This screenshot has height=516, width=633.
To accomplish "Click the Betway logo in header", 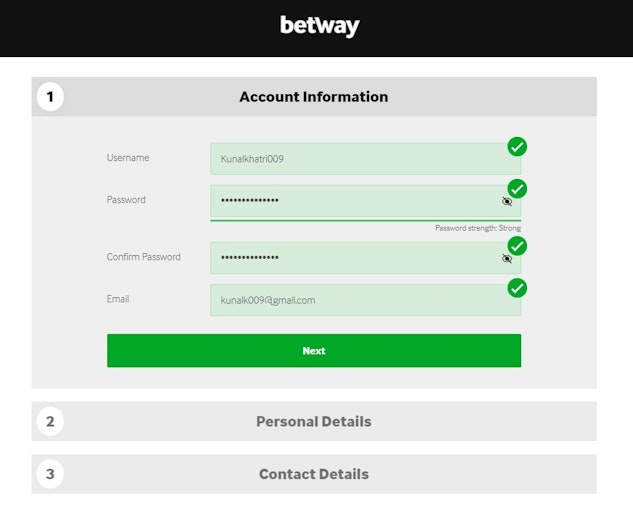I will click(319, 27).
